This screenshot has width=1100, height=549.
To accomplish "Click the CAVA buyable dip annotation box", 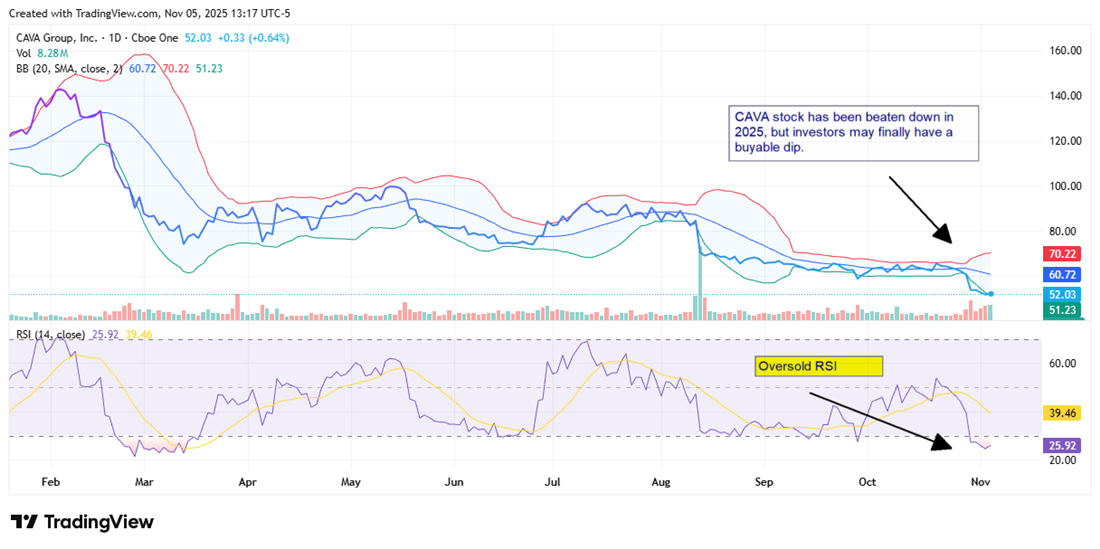I will (x=852, y=132).
